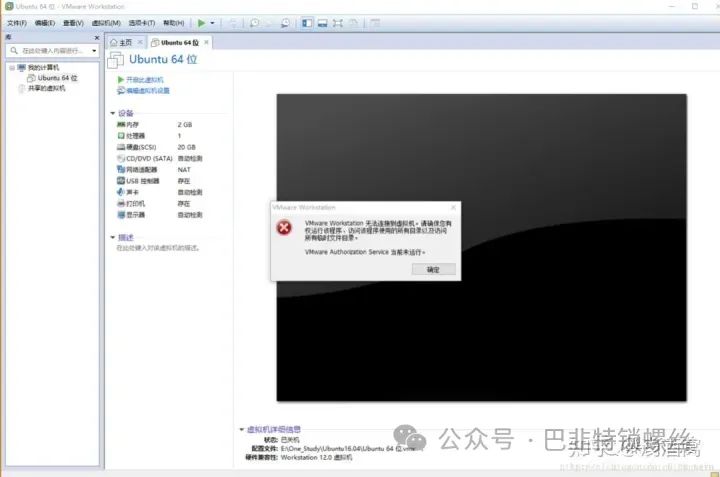The width and height of the screenshot is (720, 477).
Task: Open the 编辑(E) menu
Action: 45,23
